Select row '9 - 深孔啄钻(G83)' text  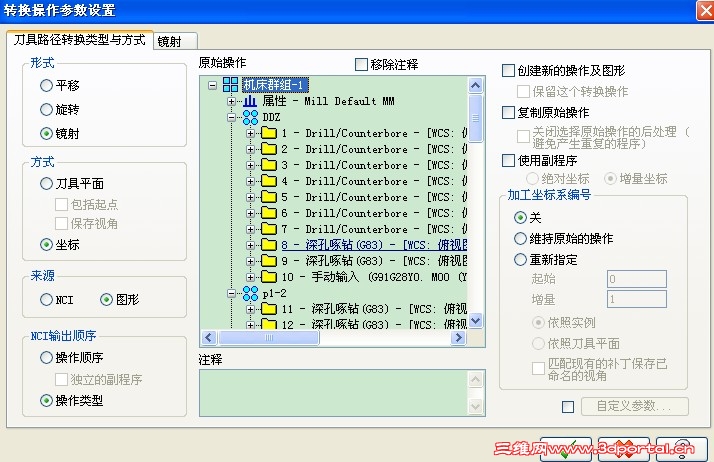click(374, 261)
